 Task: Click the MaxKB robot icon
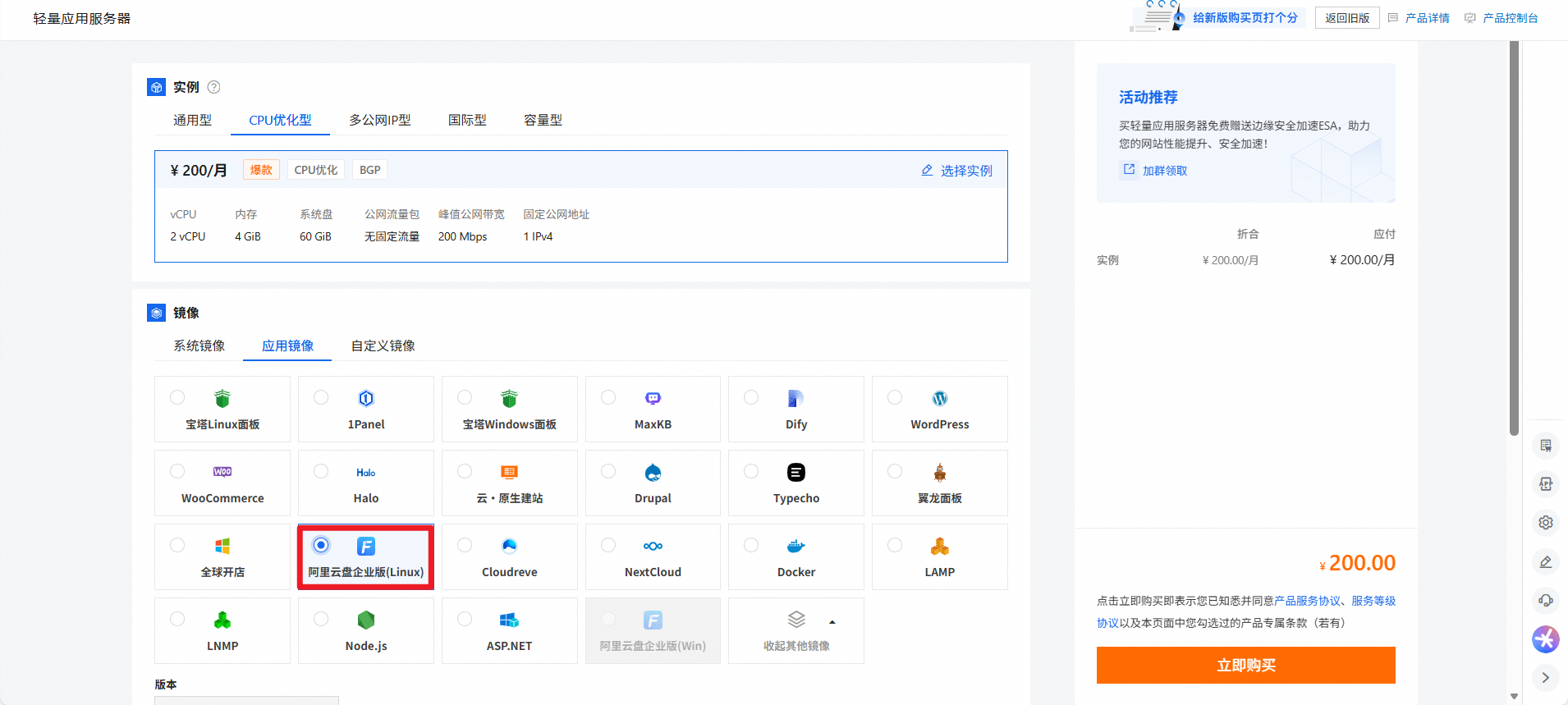click(x=653, y=399)
